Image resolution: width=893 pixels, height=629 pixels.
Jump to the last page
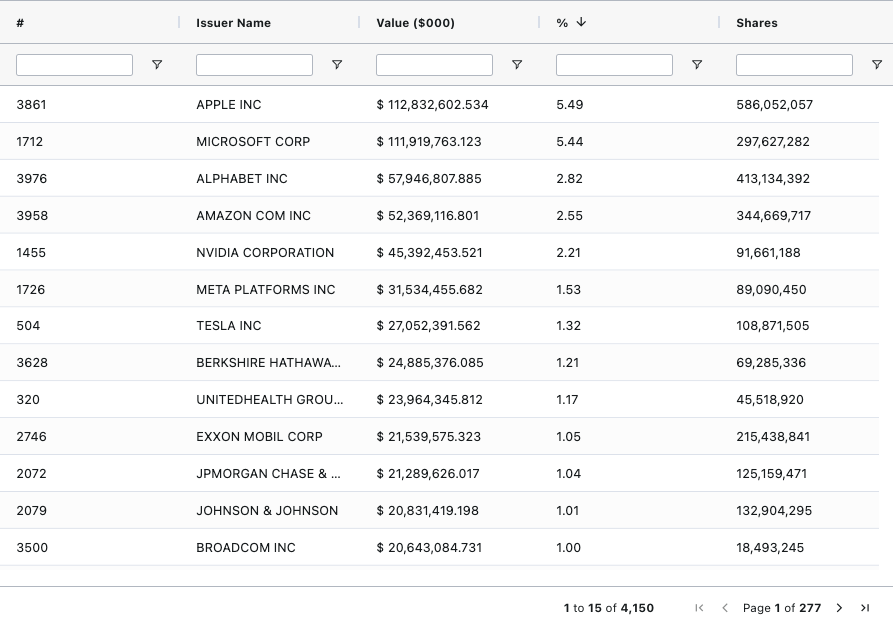(x=865, y=608)
